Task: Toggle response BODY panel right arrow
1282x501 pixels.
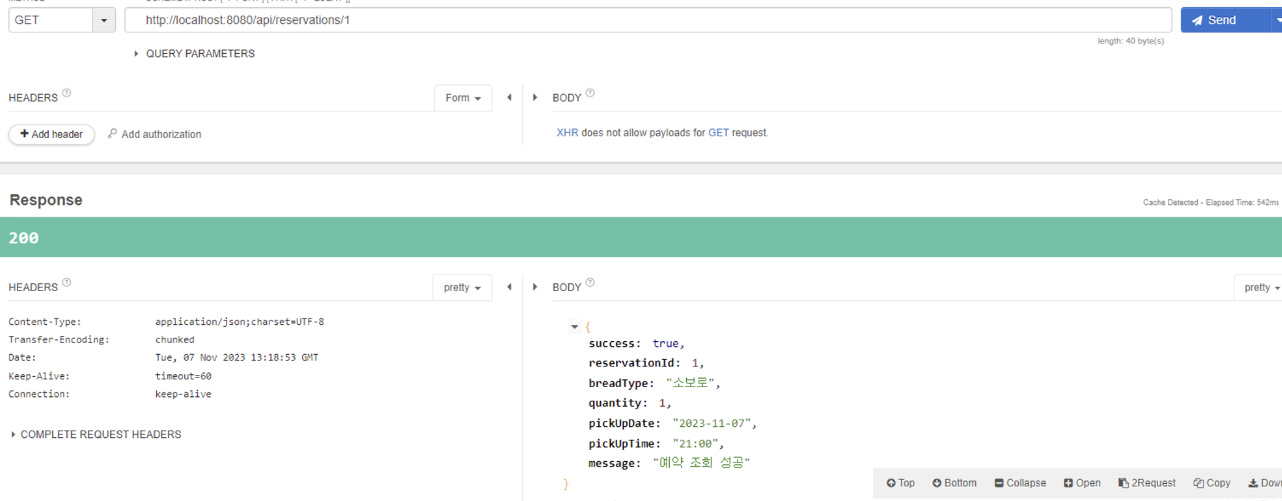Action: pos(535,287)
